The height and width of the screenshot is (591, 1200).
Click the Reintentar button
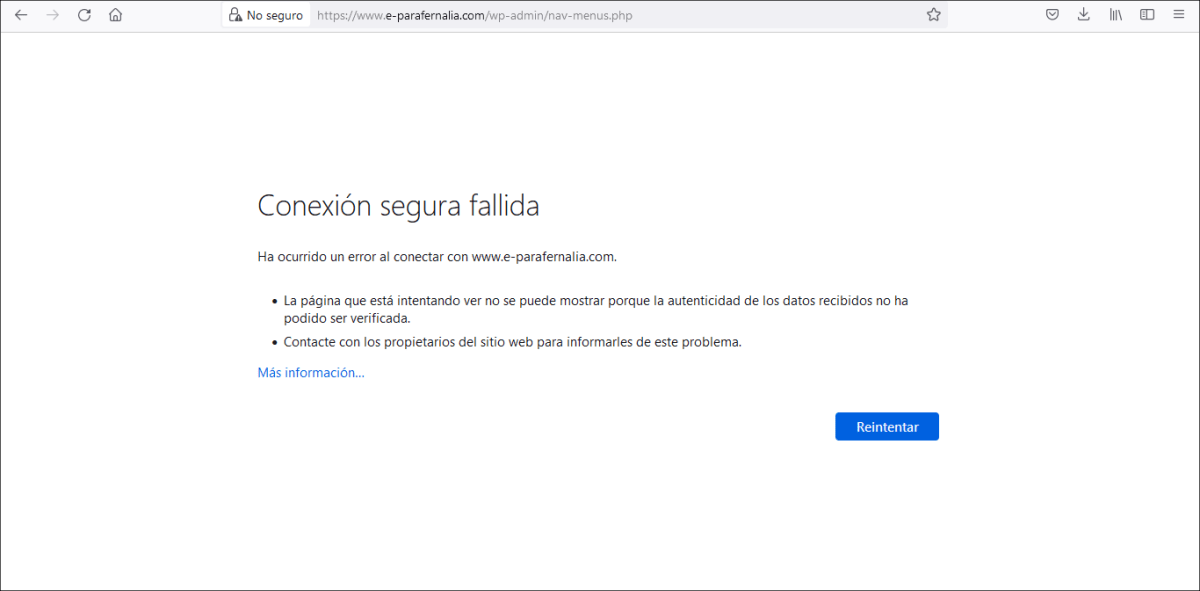pyautogui.click(x=887, y=426)
